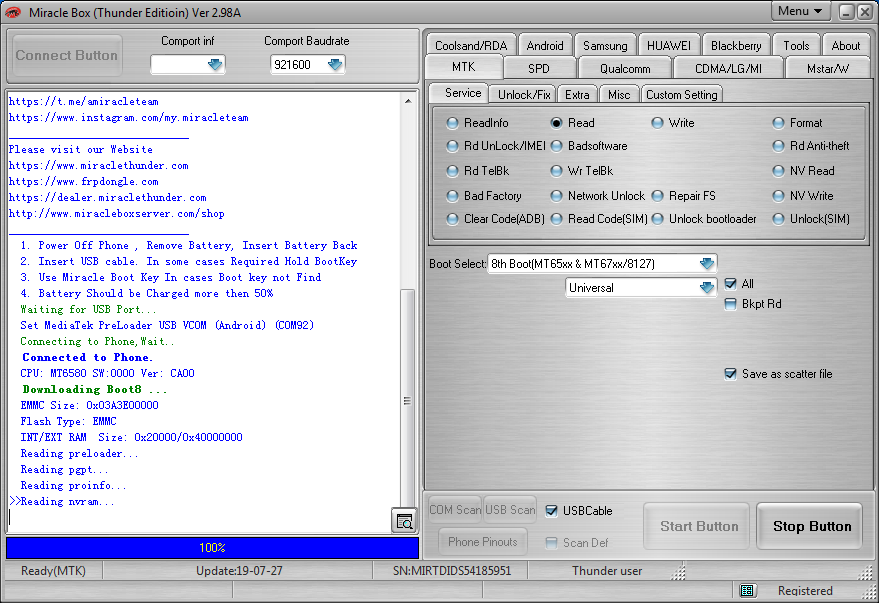Viewport: 879px width, 603px height.
Task: Select the Wr TelBk radio button
Action: click(582, 171)
